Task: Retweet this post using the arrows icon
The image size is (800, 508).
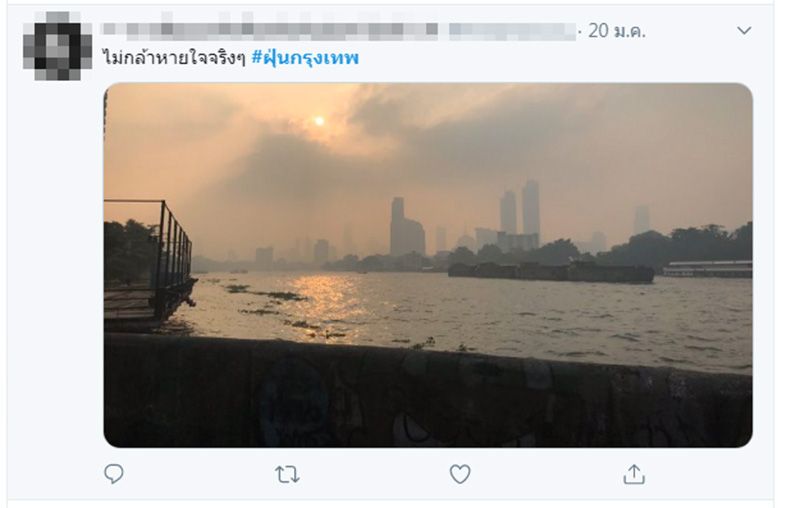Action: [287, 474]
